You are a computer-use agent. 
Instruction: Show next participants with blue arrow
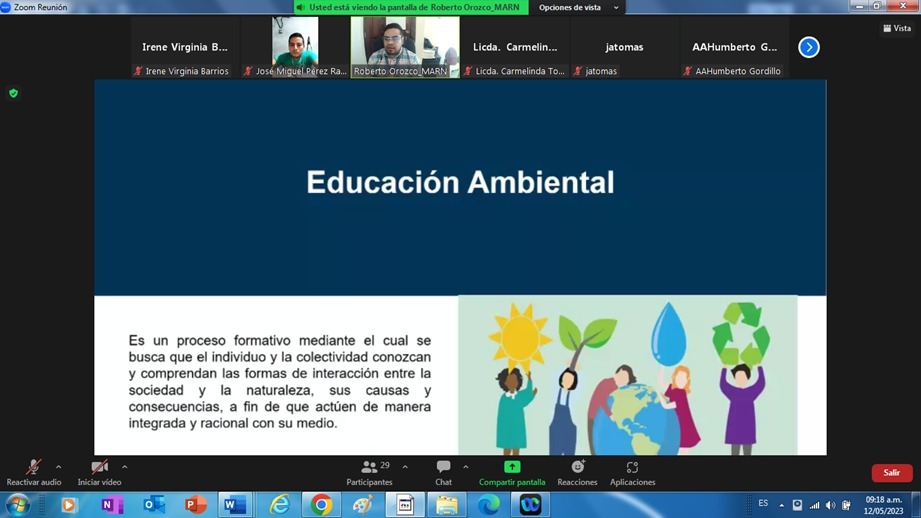tap(808, 47)
